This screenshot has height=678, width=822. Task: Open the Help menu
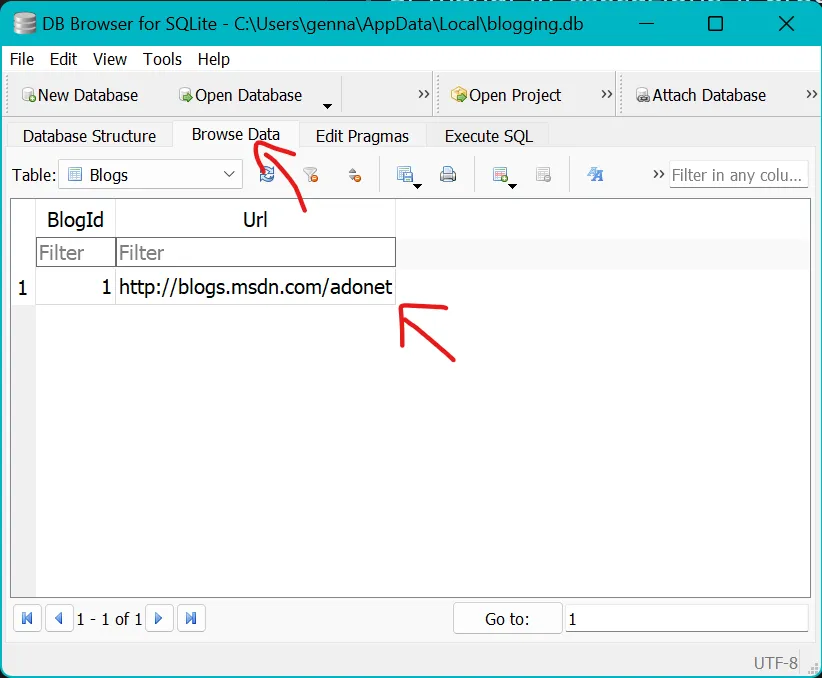[213, 59]
